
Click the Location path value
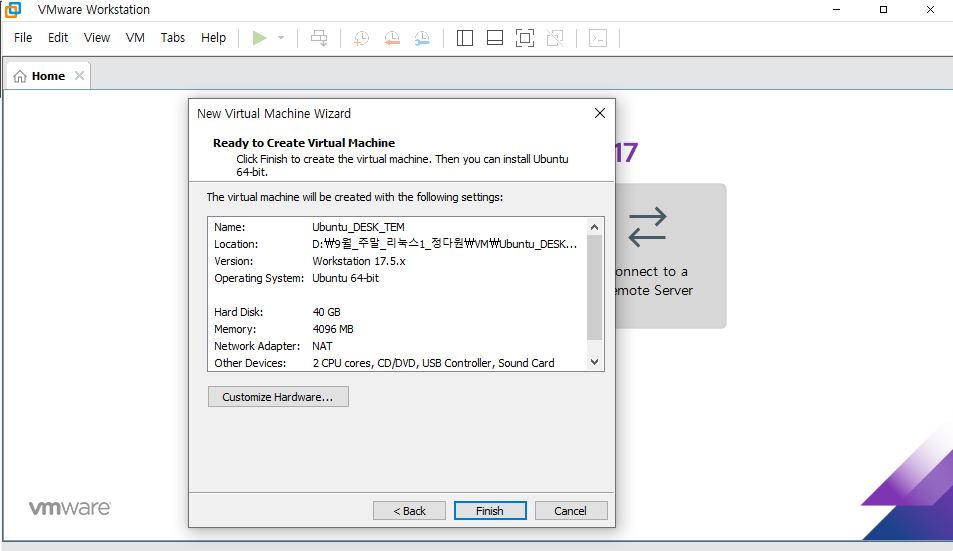tap(444, 244)
